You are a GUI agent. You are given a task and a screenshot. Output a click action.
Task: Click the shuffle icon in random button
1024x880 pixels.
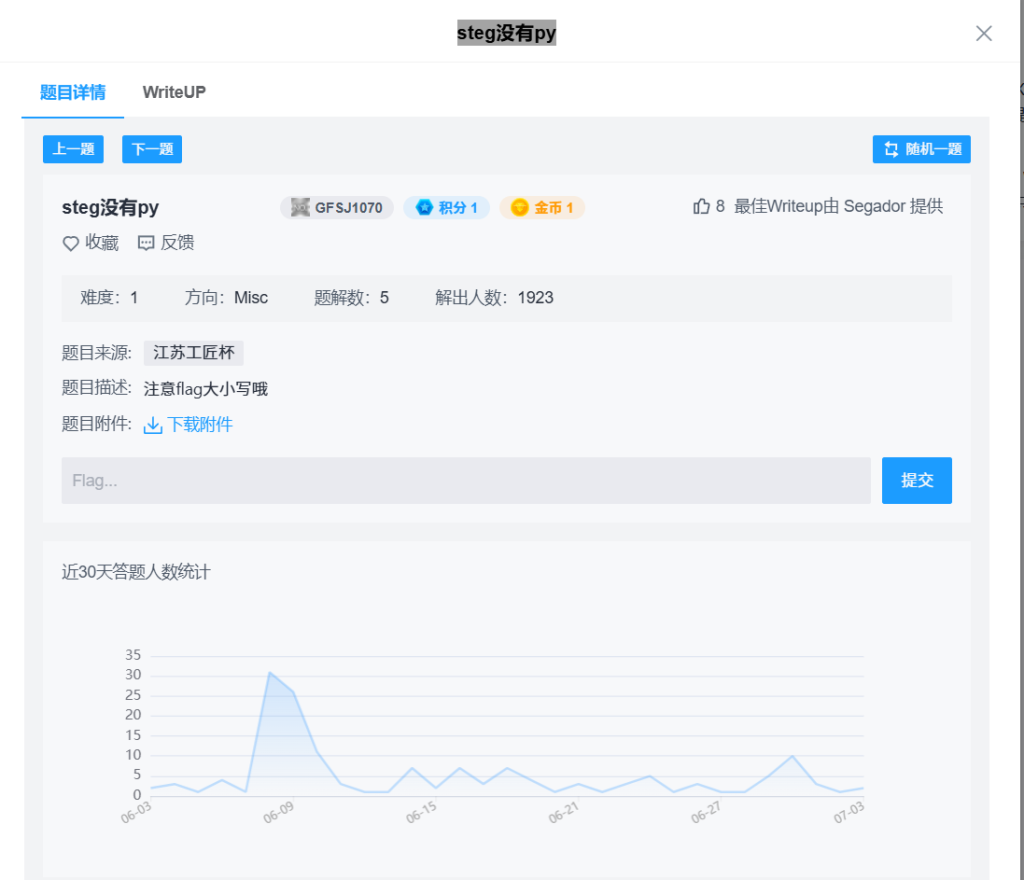(x=891, y=150)
